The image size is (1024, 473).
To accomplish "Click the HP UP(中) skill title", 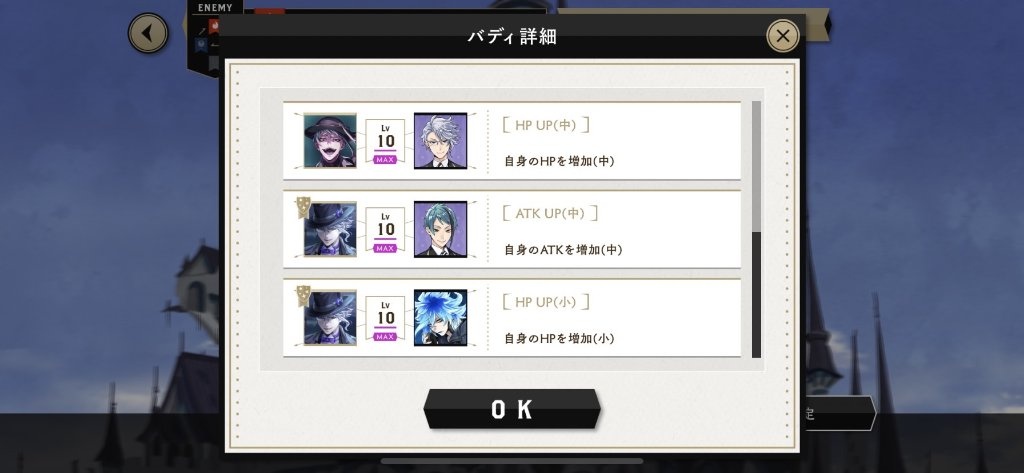I will 546,125.
